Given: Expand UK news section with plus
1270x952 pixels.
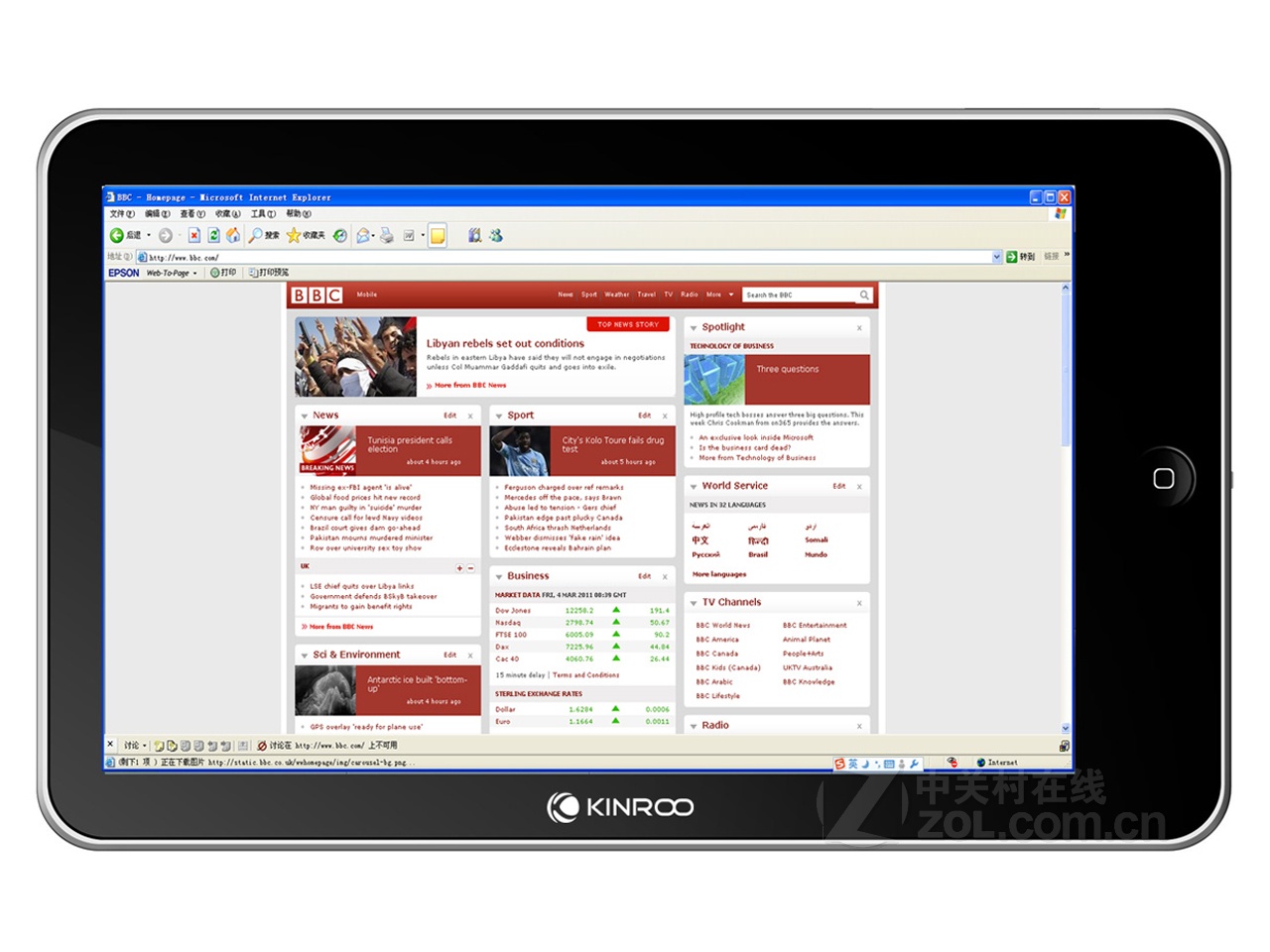Looking at the screenshot, I should (x=459, y=568).
